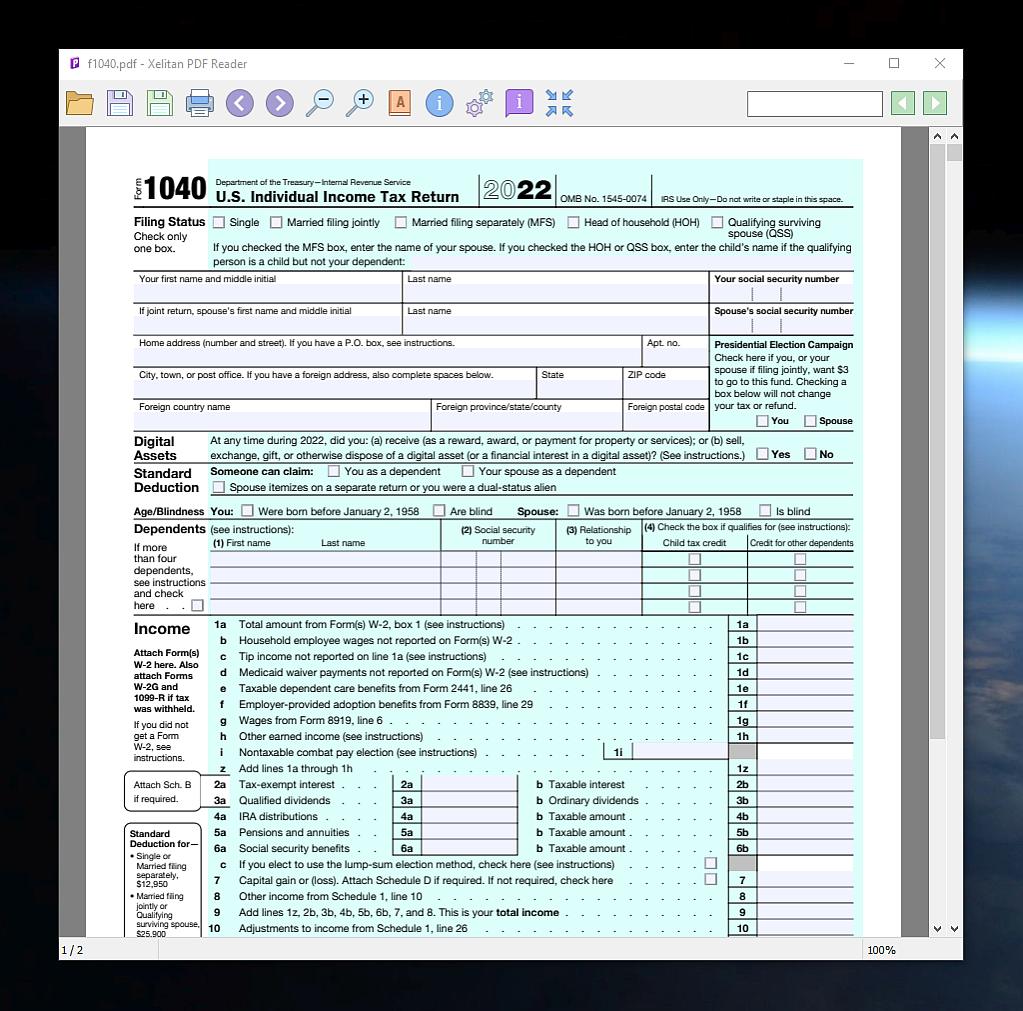This screenshot has height=1011, width=1023.
Task: Click the line 9 total income field
Action: [805, 912]
